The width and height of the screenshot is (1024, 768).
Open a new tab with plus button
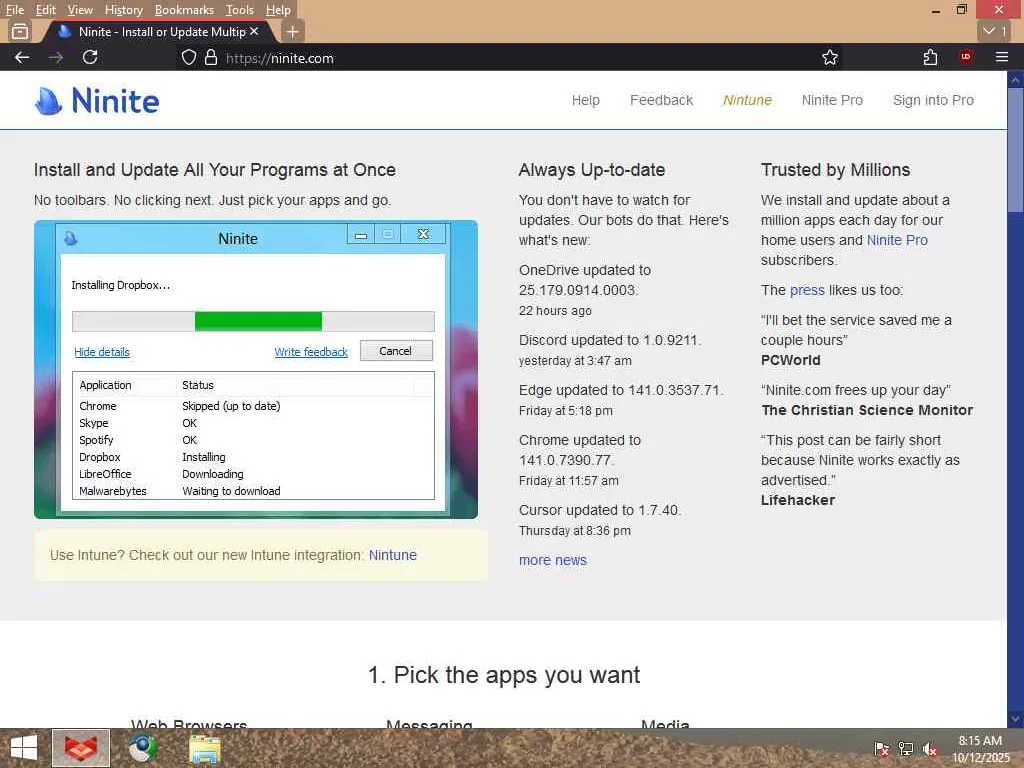click(293, 31)
